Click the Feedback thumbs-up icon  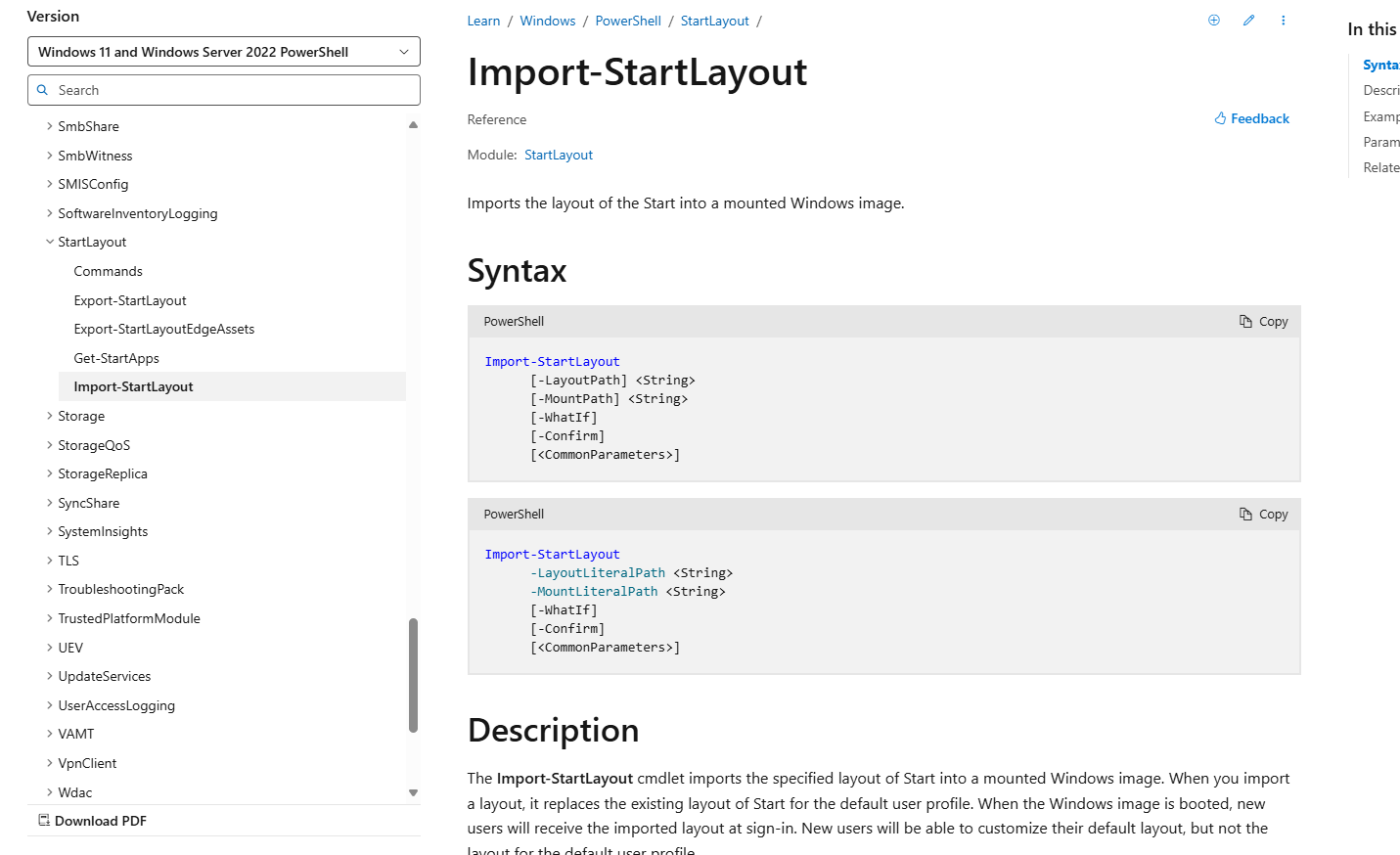(1221, 118)
